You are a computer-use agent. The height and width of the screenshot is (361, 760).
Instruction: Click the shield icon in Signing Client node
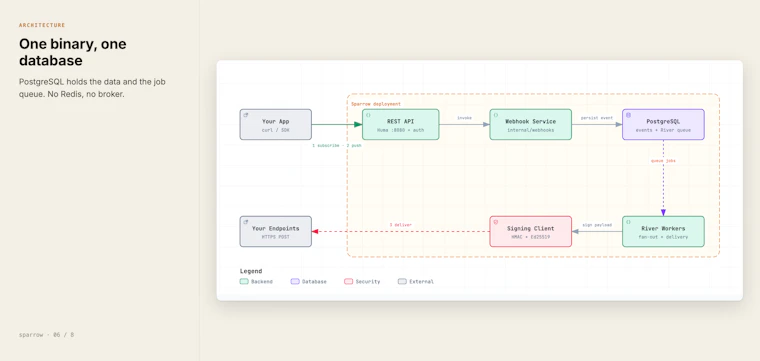pos(495,222)
